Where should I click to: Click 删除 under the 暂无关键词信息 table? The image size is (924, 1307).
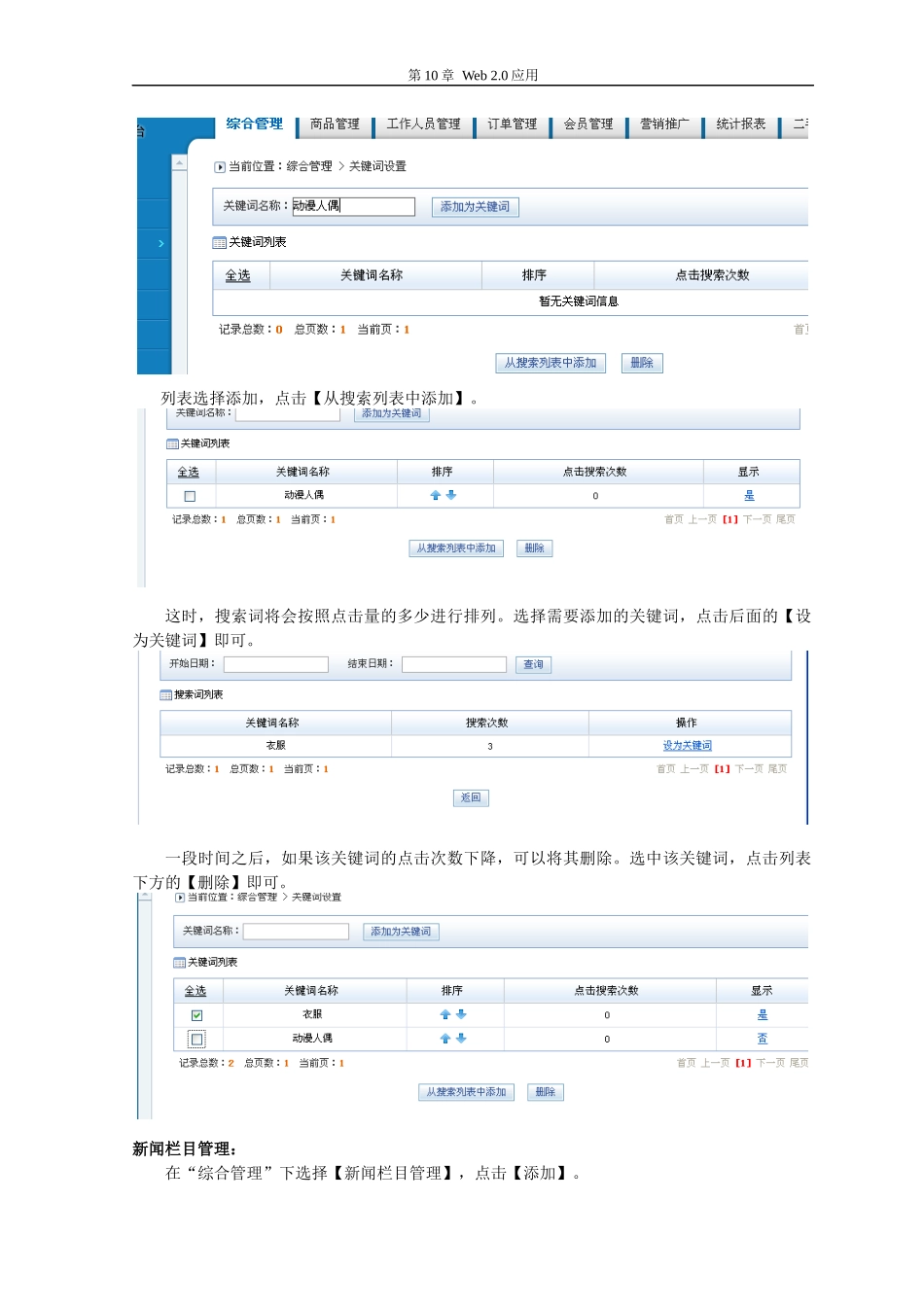[x=642, y=363]
